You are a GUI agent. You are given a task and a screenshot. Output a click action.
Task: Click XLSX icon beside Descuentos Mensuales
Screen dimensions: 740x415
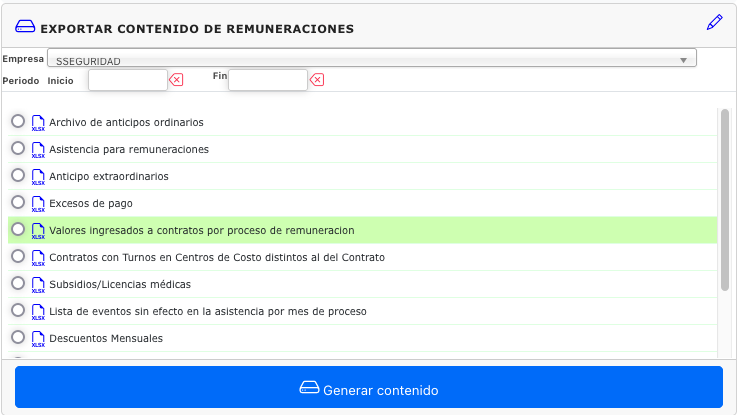pos(38,338)
